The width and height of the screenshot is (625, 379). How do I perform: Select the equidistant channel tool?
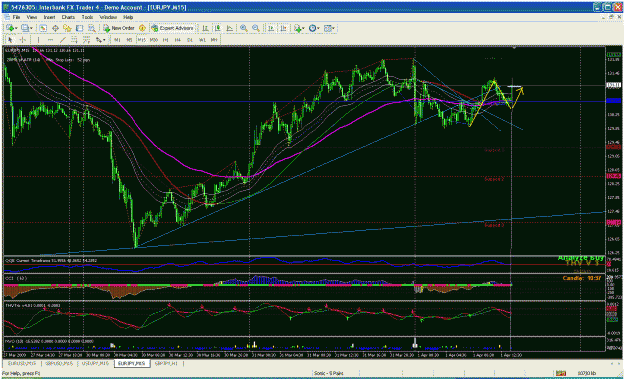click(74, 40)
